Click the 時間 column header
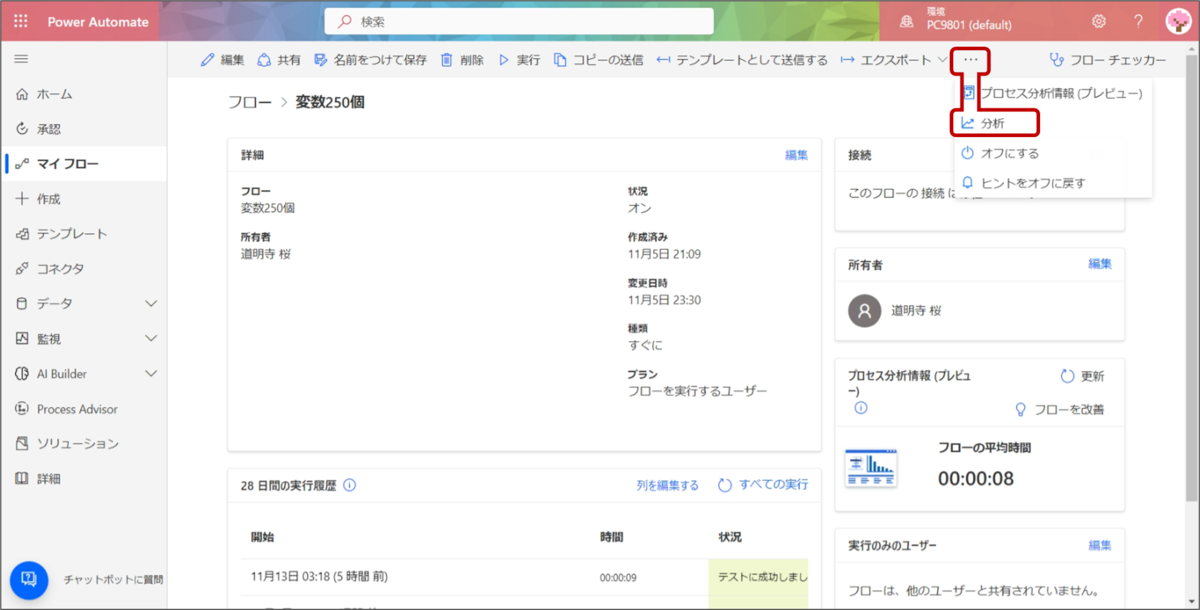 612,537
